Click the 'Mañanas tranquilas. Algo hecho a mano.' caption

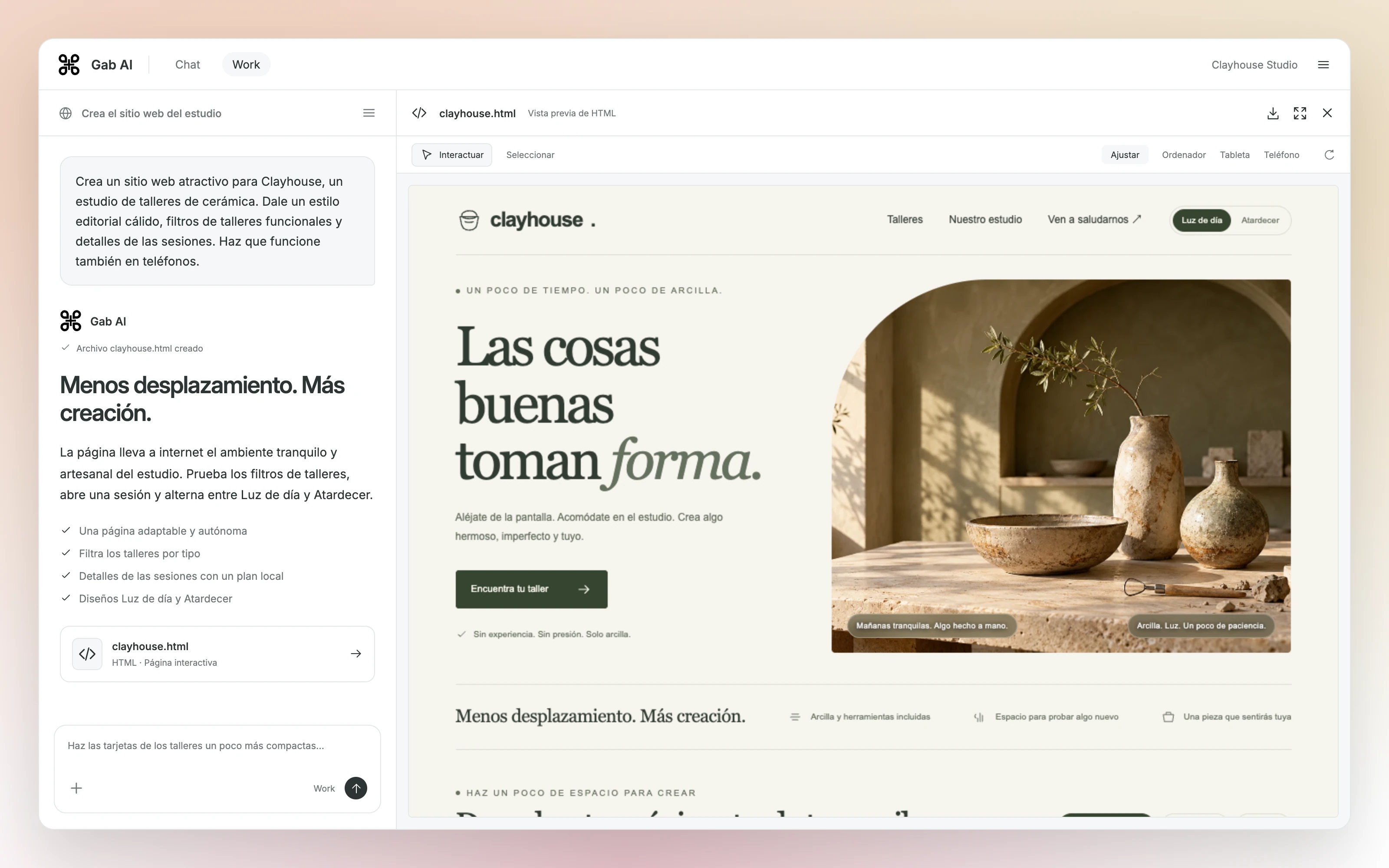tap(931, 625)
